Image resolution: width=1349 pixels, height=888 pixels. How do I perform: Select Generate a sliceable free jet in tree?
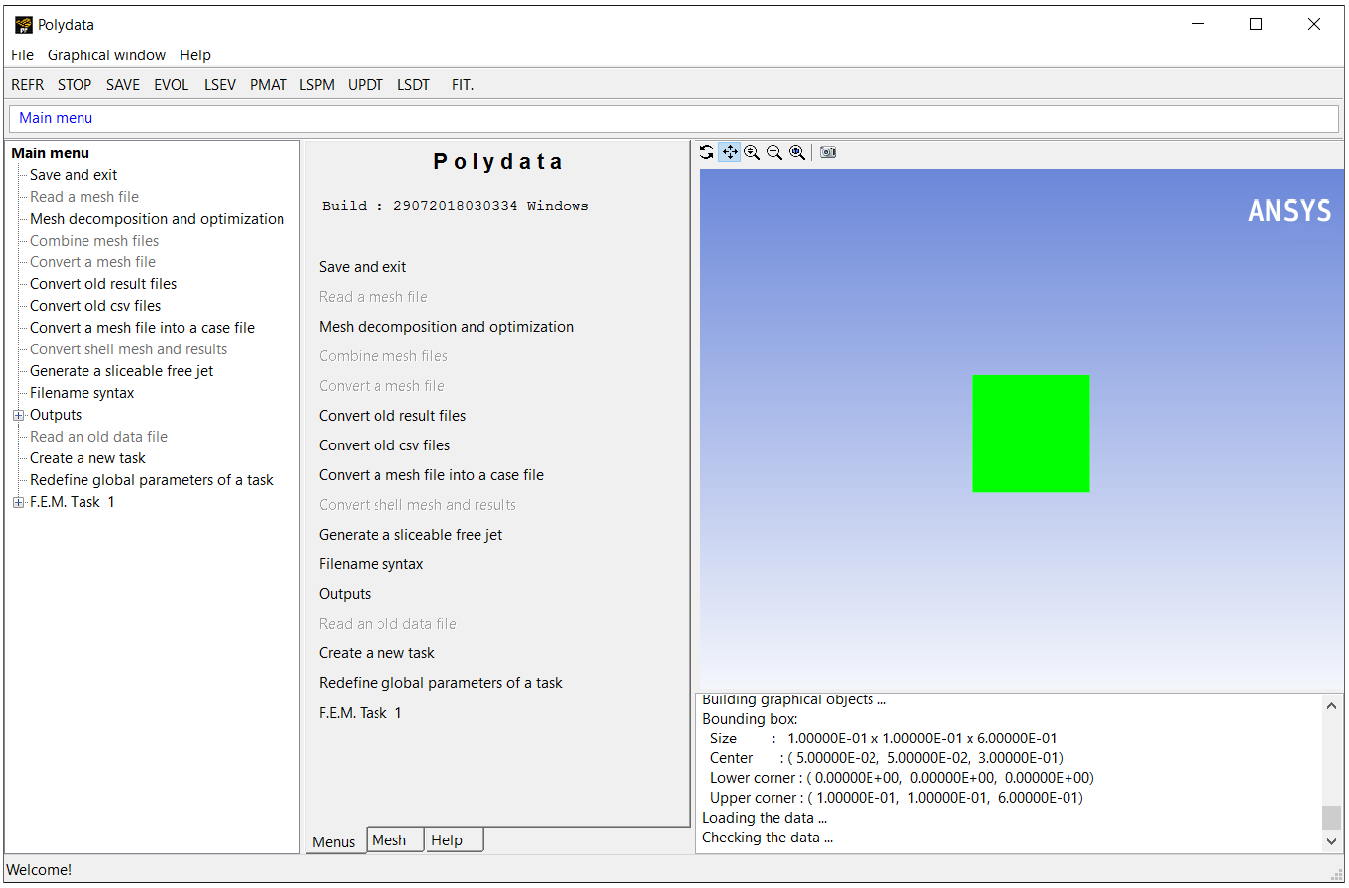click(121, 371)
